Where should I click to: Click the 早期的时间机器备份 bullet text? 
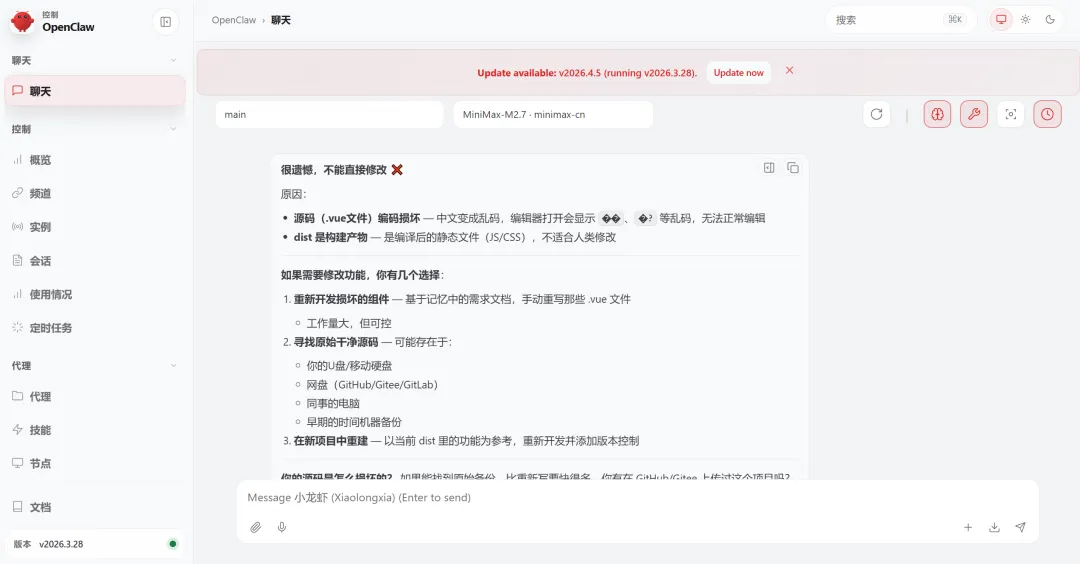pyautogui.click(x=354, y=422)
